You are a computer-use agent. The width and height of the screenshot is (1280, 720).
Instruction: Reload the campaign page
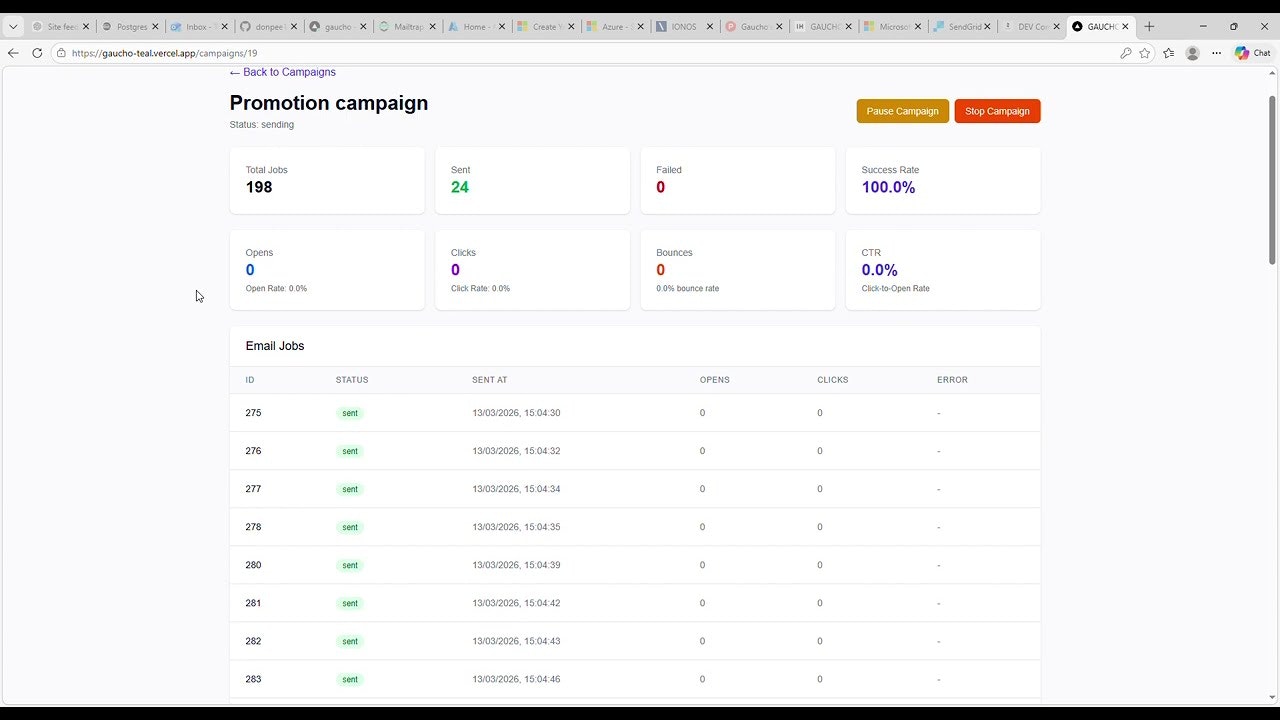coord(37,53)
